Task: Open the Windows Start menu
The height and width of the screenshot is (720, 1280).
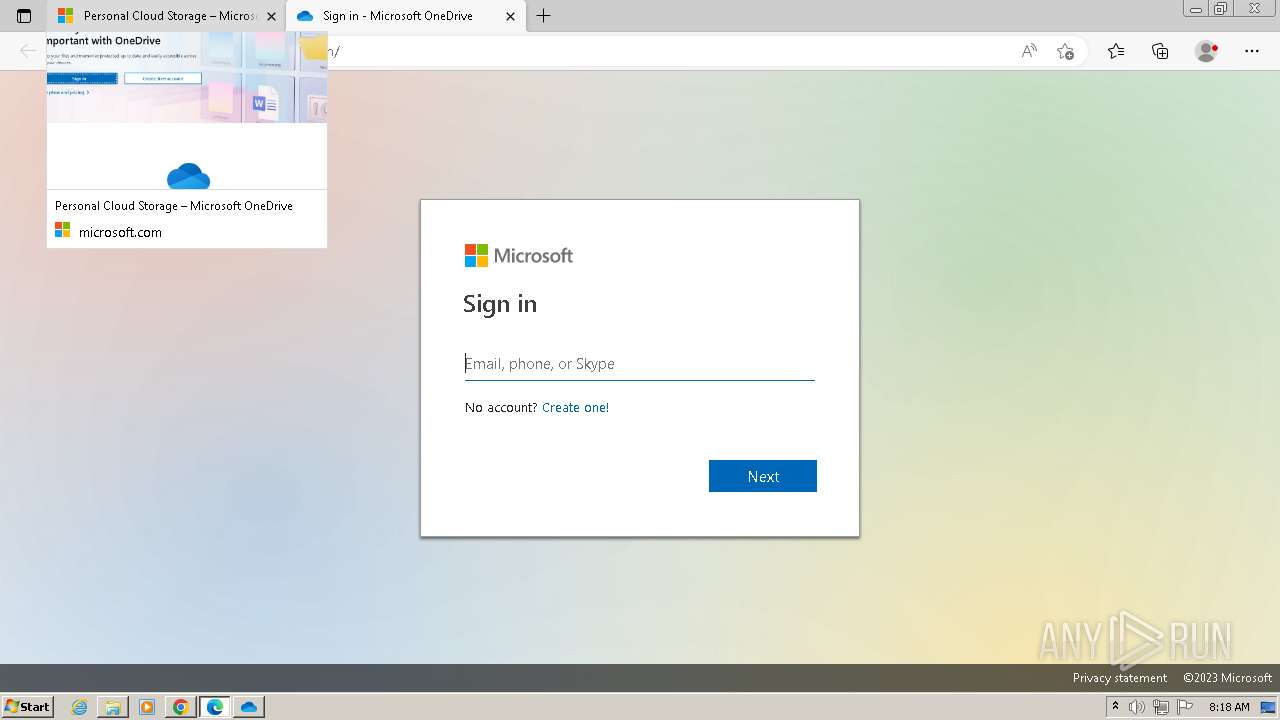Action: pos(28,706)
